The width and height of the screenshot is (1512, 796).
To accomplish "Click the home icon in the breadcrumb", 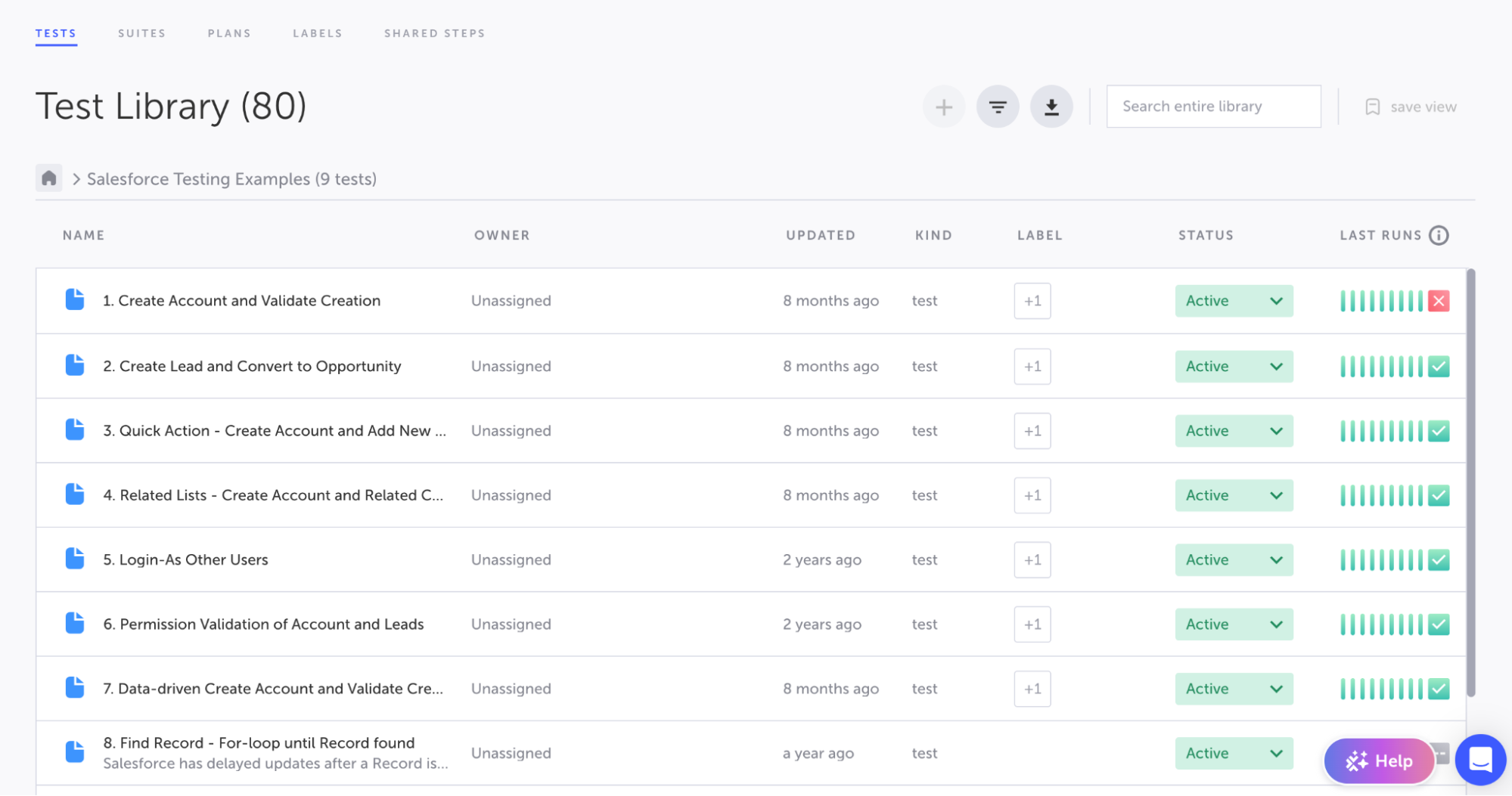I will (x=48, y=178).
